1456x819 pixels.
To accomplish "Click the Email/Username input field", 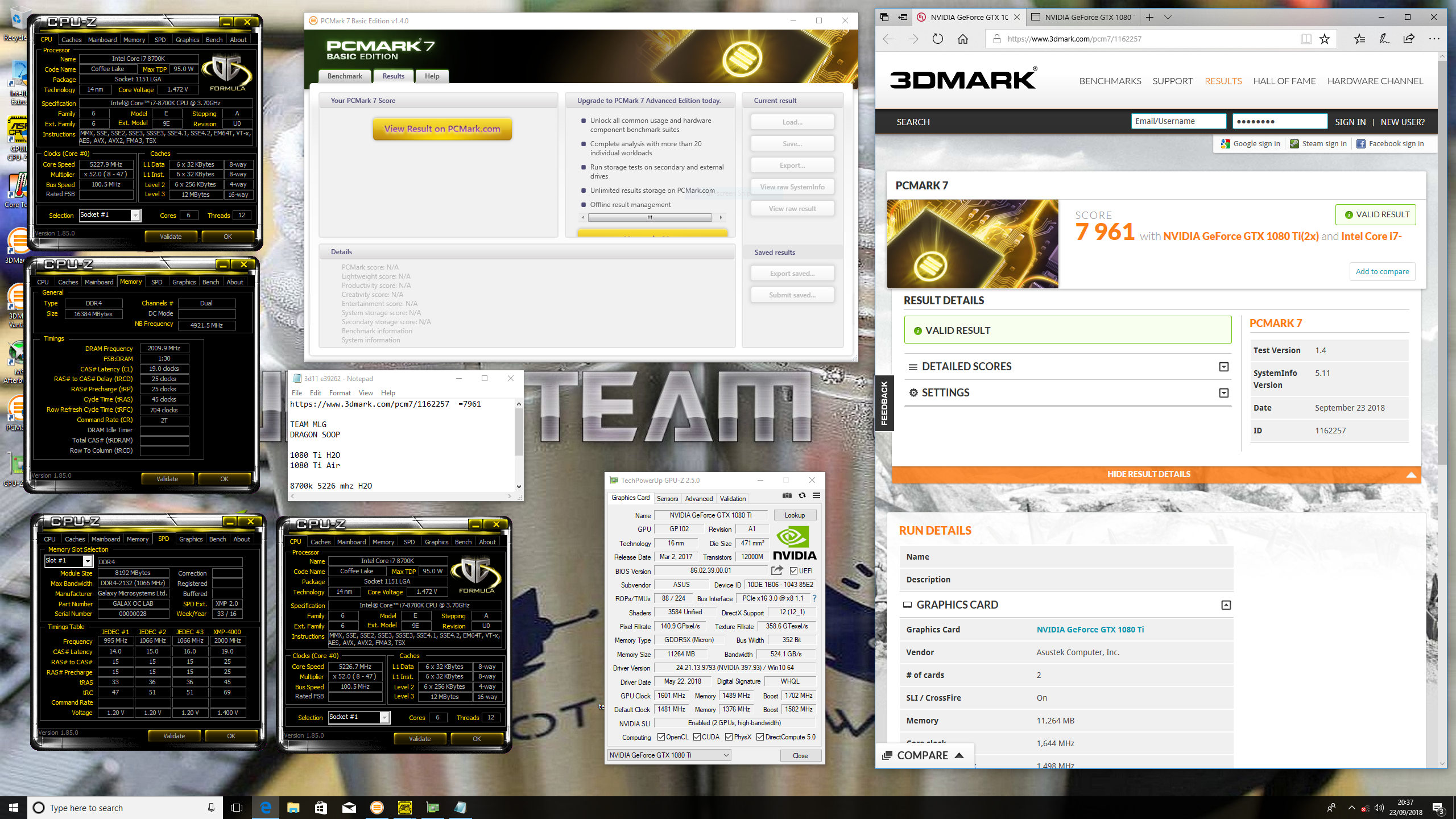I will click(x=1178, y=121).
